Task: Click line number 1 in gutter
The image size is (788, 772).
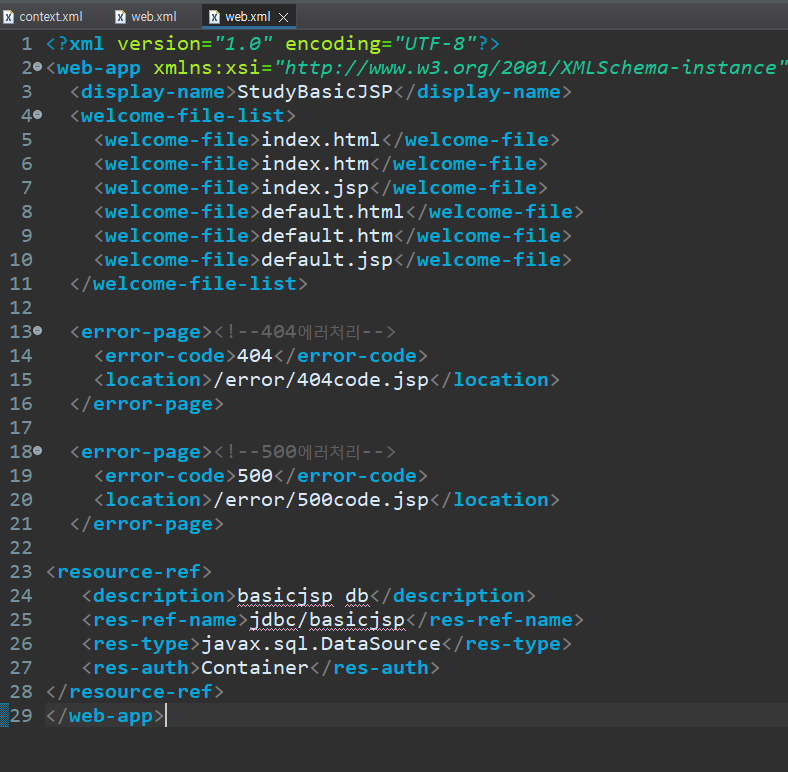Action: 27,44
